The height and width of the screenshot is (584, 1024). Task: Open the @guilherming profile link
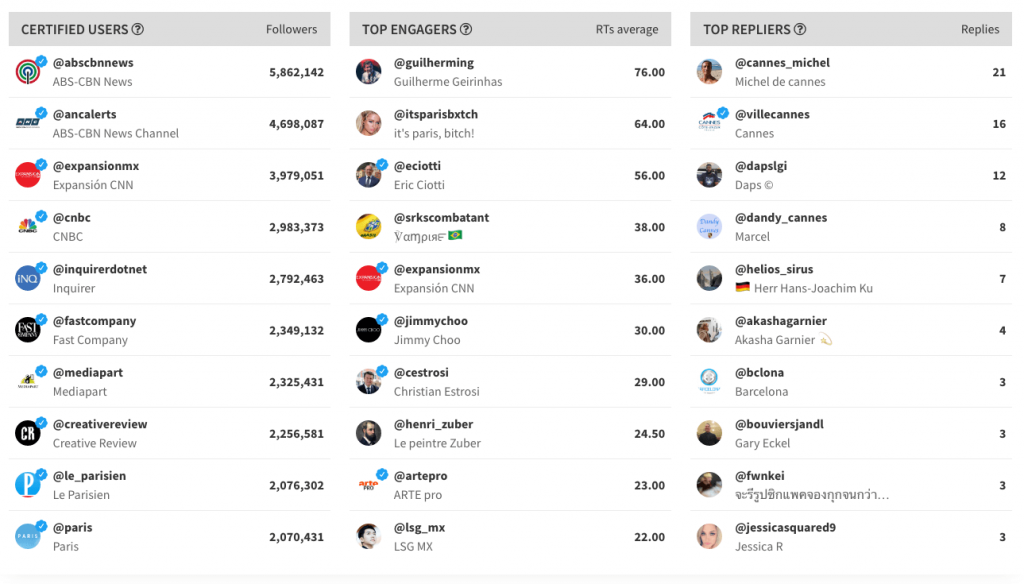[x=434, y=63]
